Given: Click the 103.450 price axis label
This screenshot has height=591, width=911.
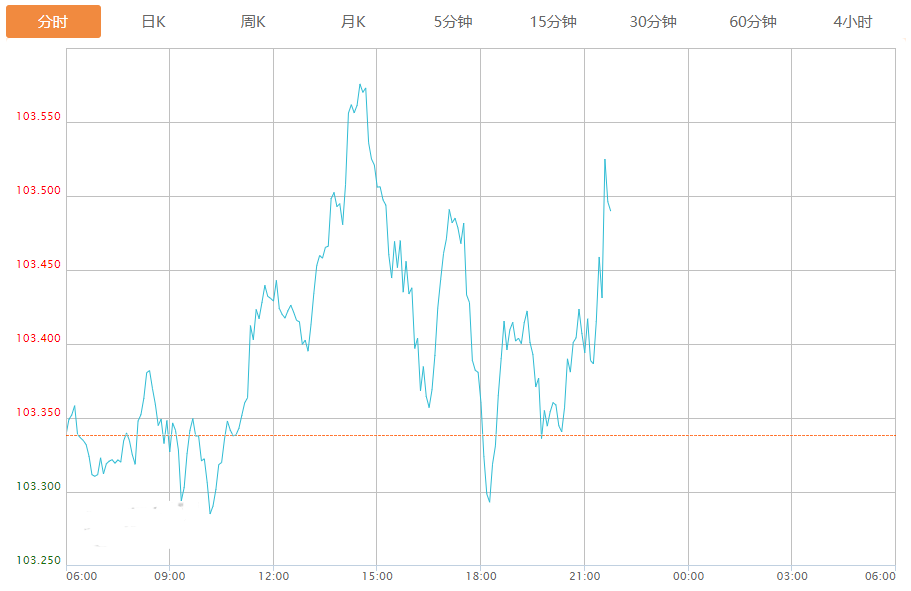Looking at the screenshot, I should [x=38, y=265].
